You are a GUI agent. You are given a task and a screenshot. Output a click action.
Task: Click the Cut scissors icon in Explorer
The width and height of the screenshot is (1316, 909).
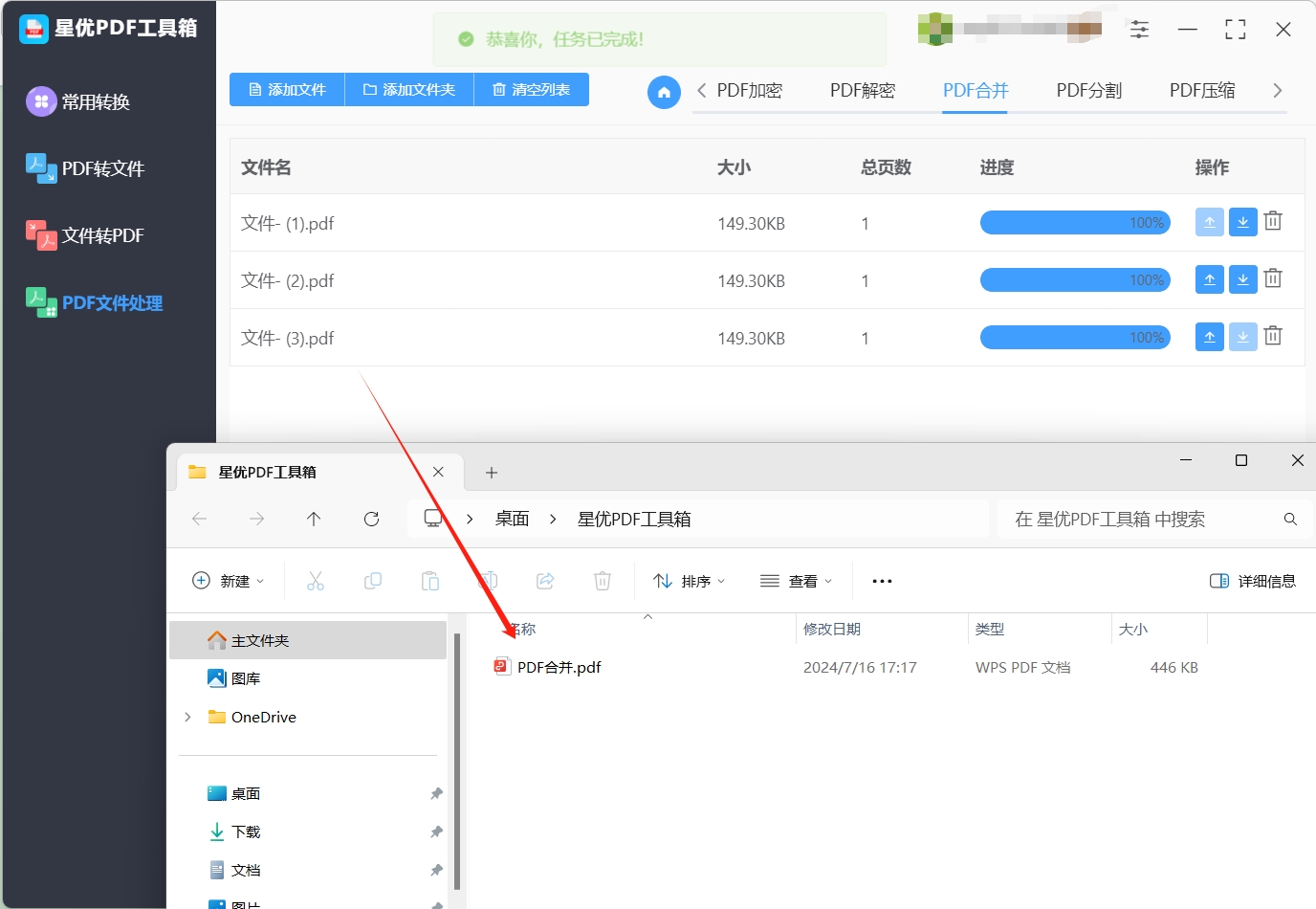[x=316, y=581]
